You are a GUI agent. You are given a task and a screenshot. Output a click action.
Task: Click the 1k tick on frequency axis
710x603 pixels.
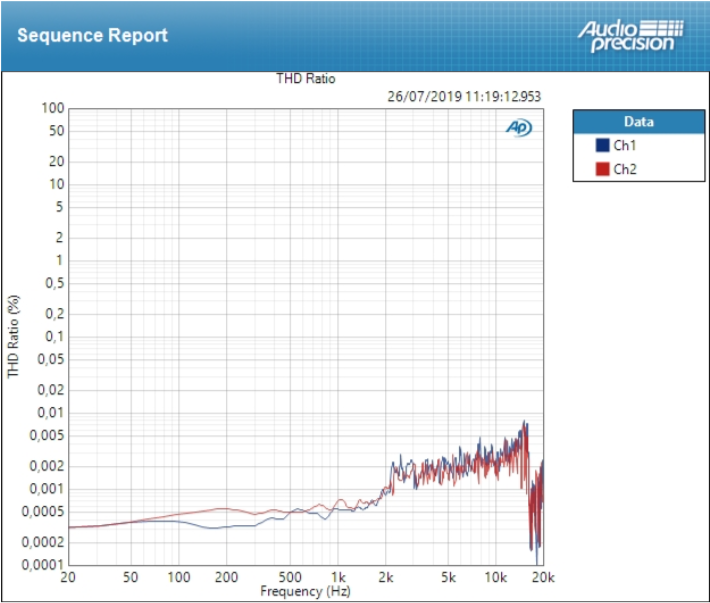(x=338, y=578)
